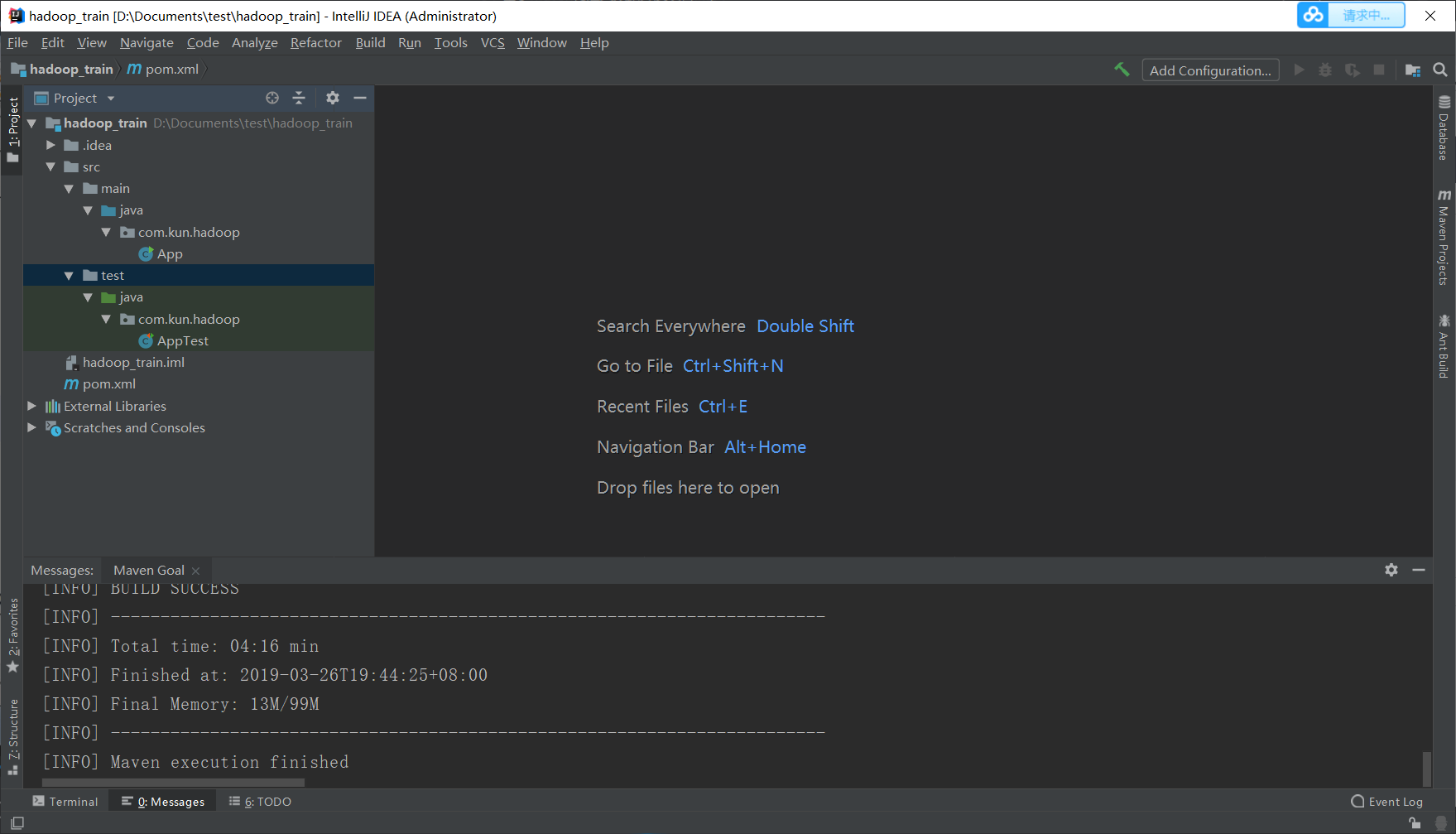
Task: Open the Database tool window
Action: 1444,128
